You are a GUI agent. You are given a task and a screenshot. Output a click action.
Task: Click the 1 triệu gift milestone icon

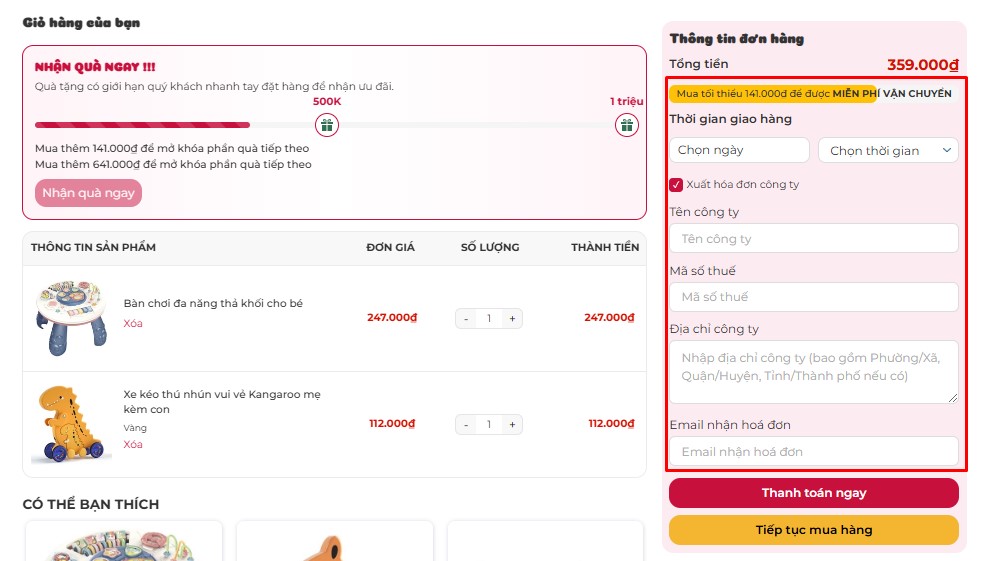click(627, 125)
